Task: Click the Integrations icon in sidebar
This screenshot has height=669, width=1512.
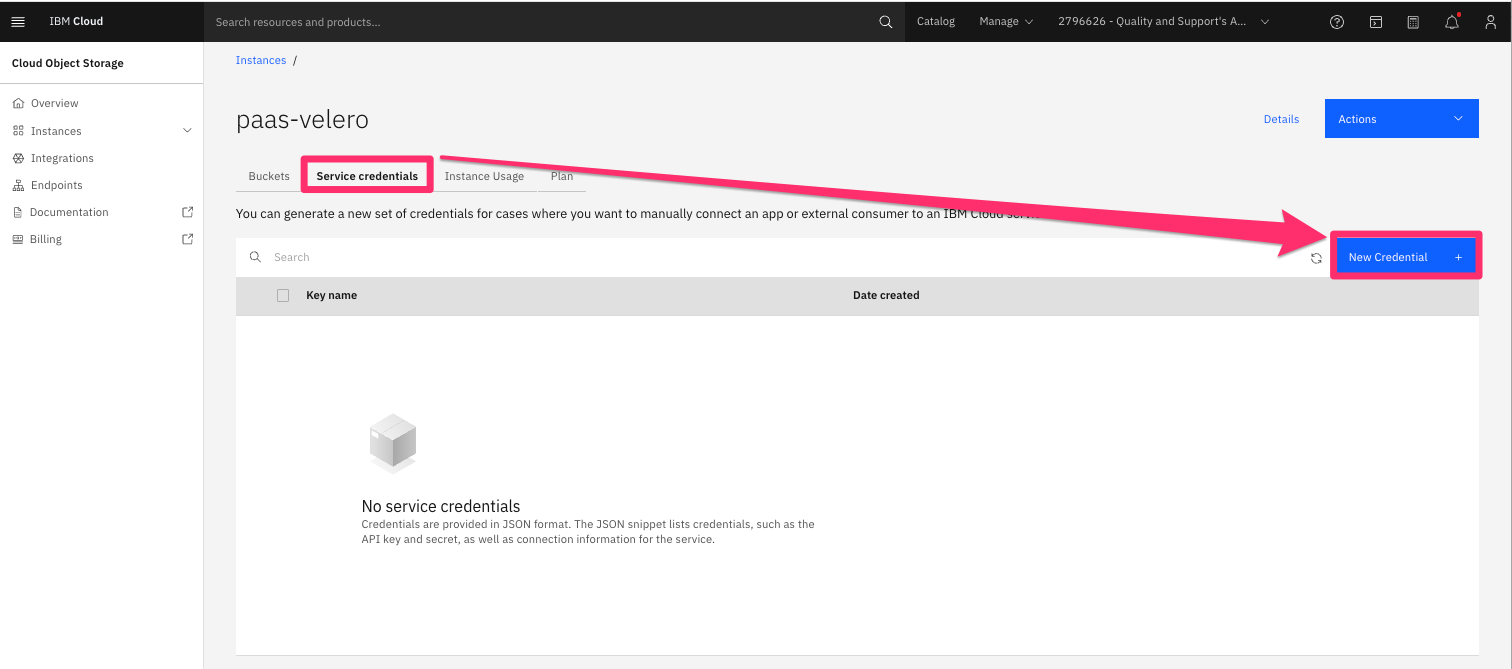Action: click(x=18, y=158)
